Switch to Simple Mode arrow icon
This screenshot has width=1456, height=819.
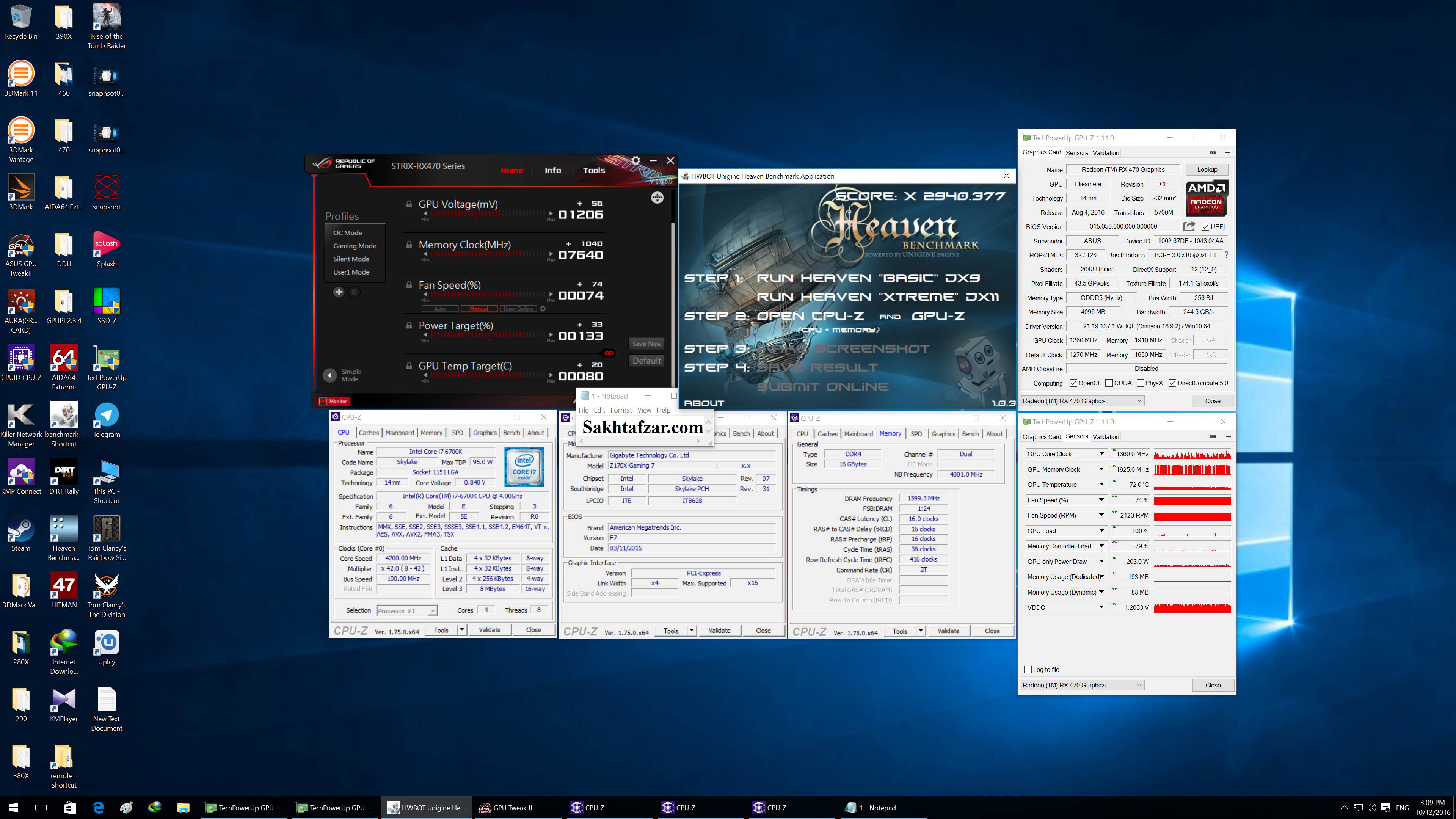point(329,375)
